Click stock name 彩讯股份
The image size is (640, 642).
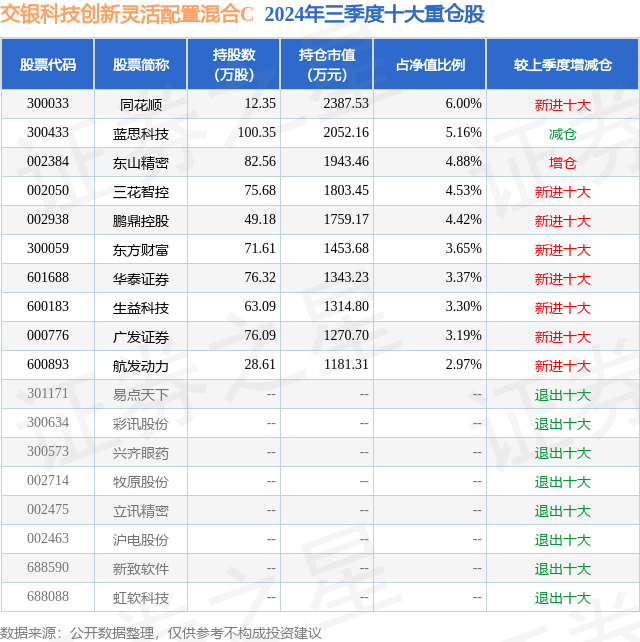point(141,424)
